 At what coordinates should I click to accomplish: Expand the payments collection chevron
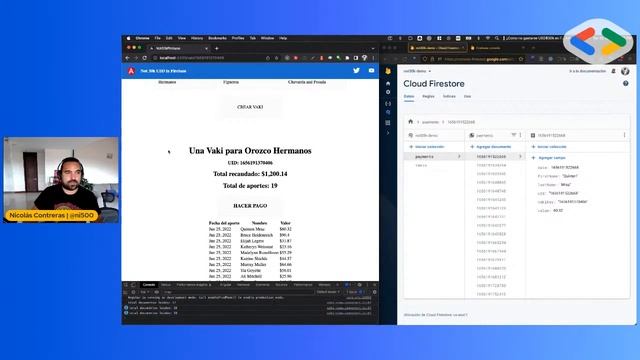tap(459, 156)
